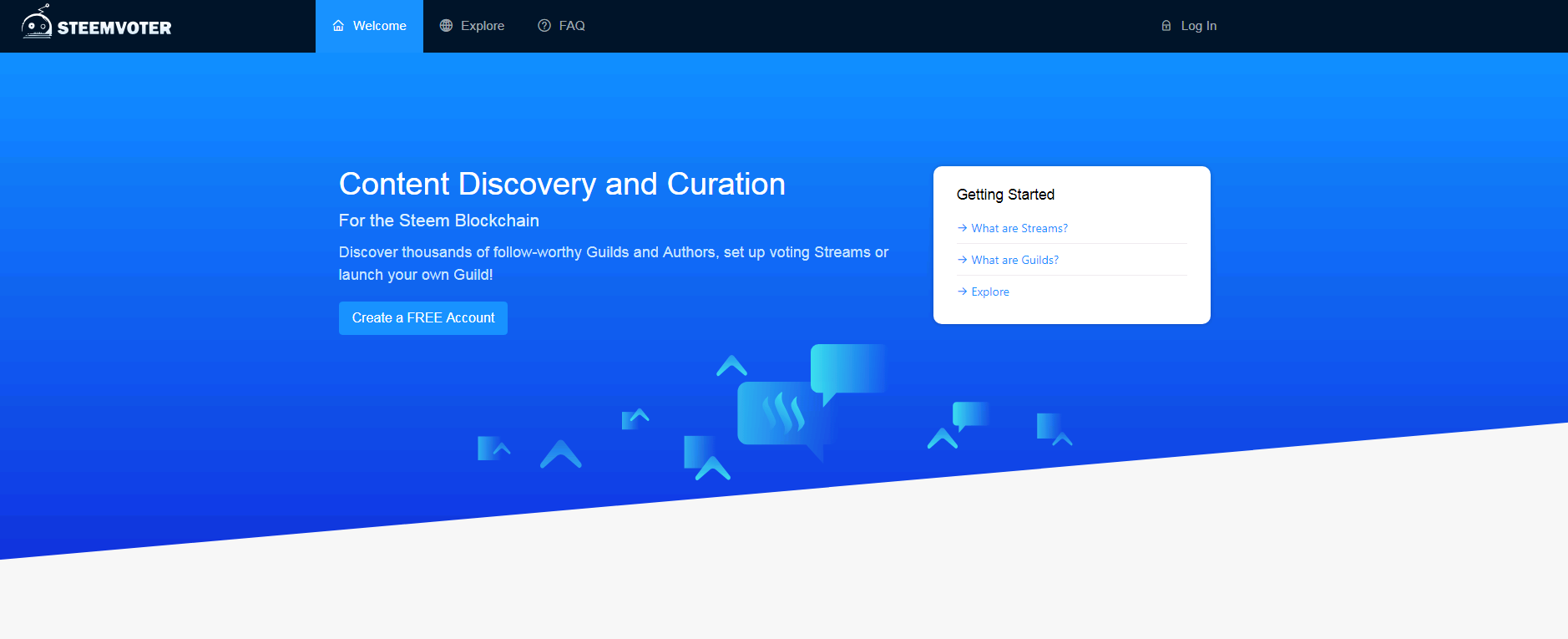Click the Steemvoter robot logo icon

click(37, 22)
